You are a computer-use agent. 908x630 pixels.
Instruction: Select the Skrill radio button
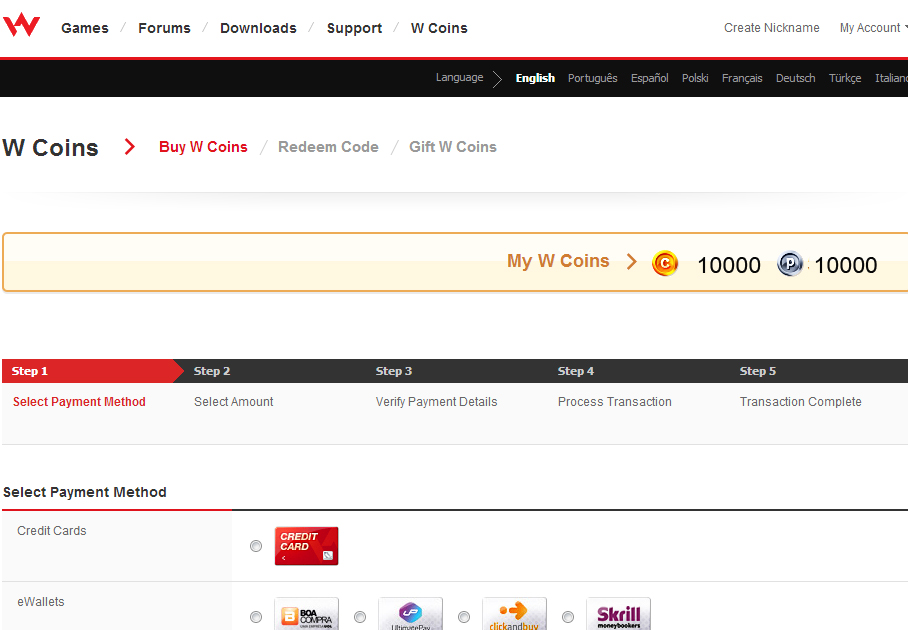click(x=568, y=617)
